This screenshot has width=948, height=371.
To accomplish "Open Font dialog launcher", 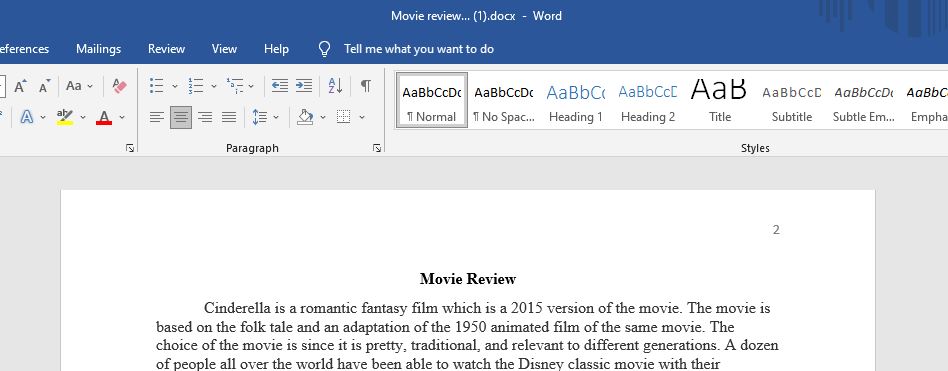I will (x=130, y=148).
